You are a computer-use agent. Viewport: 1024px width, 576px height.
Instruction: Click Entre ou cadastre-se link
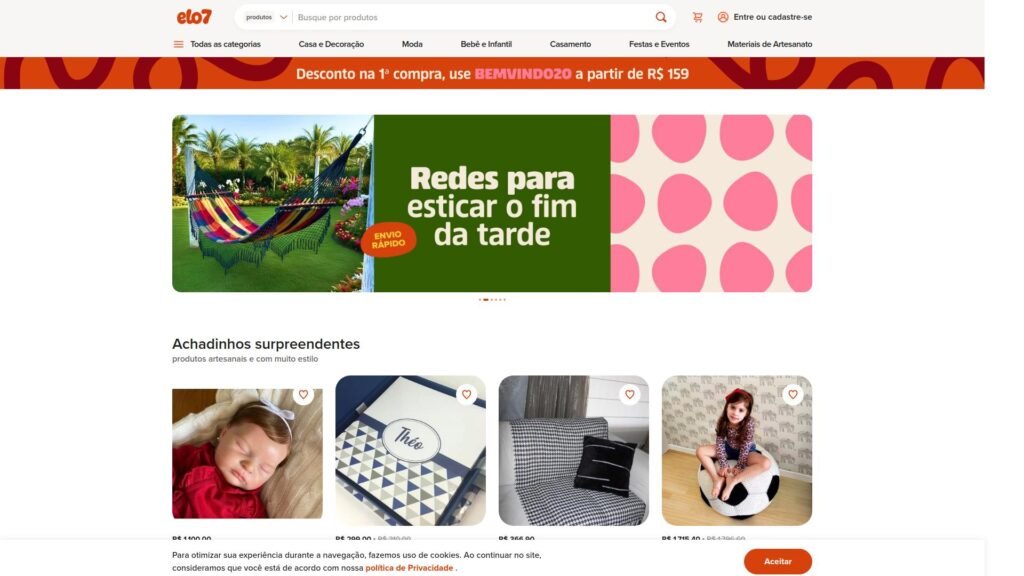coord(773,17)
